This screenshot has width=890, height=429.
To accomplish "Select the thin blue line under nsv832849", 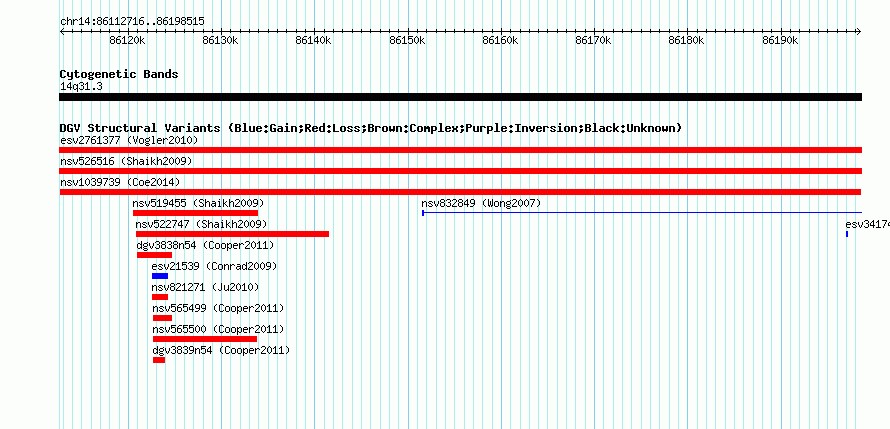I will (x=642, y=213).
